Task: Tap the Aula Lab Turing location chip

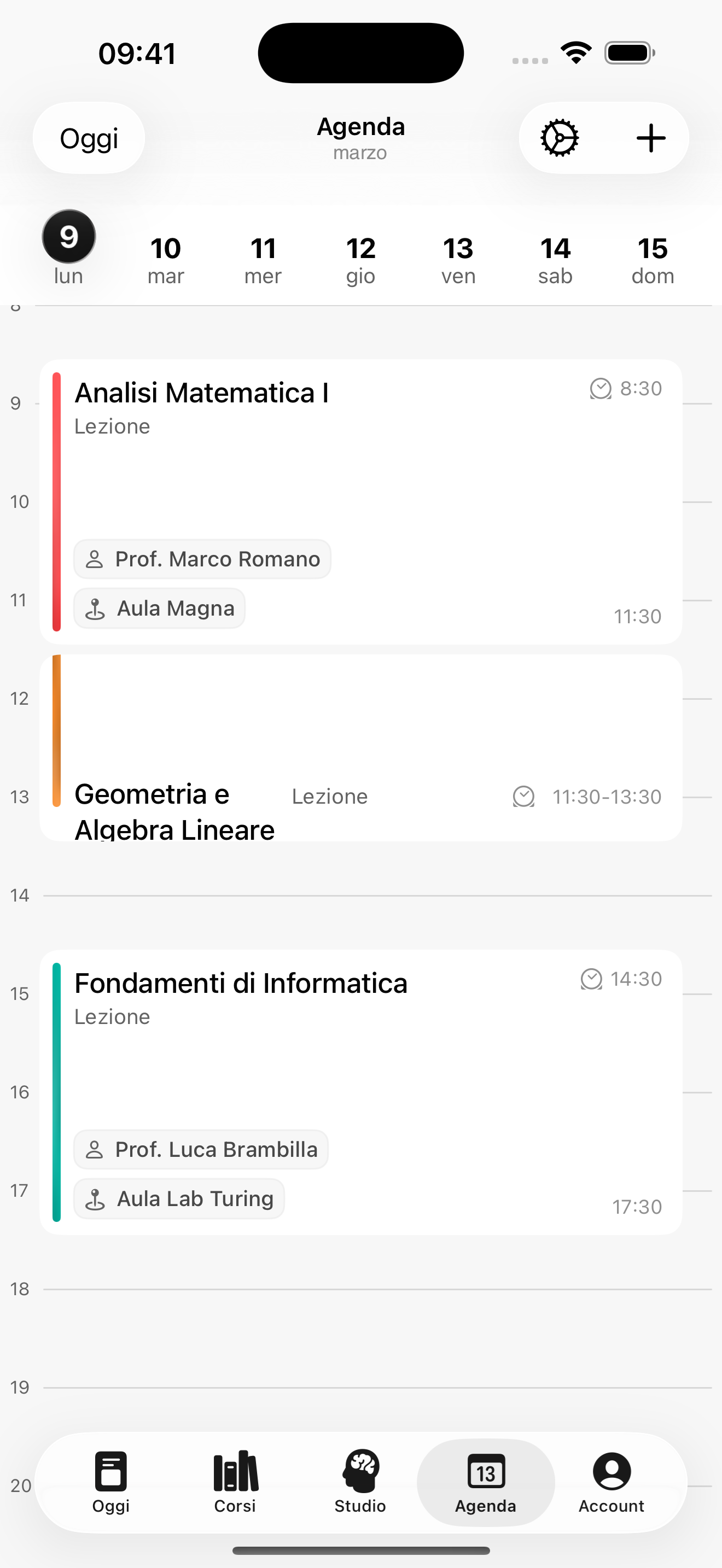Action: [x=179, y=1198]
